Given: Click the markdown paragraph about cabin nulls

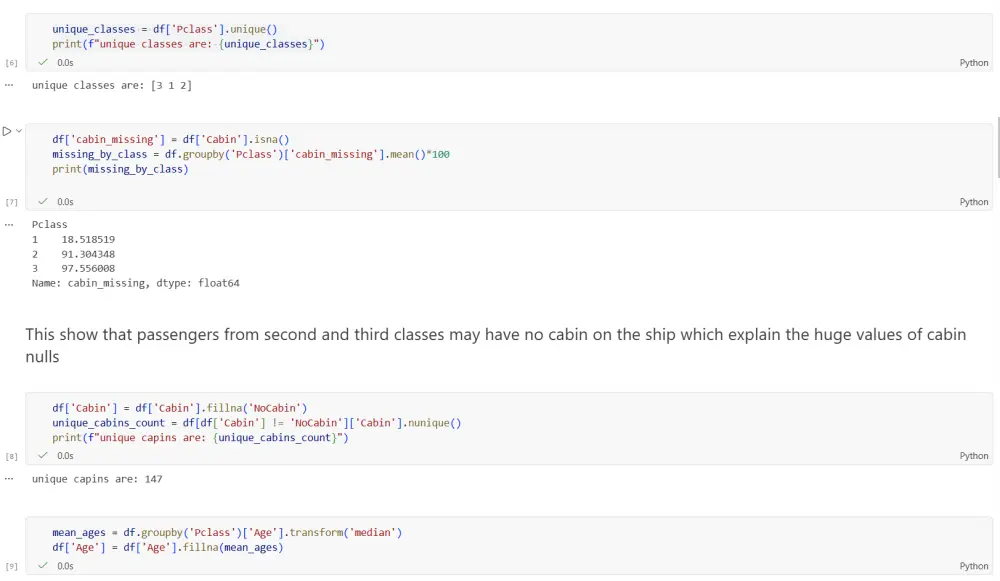Looking at the screenshot, I should (x=496, y=345).
